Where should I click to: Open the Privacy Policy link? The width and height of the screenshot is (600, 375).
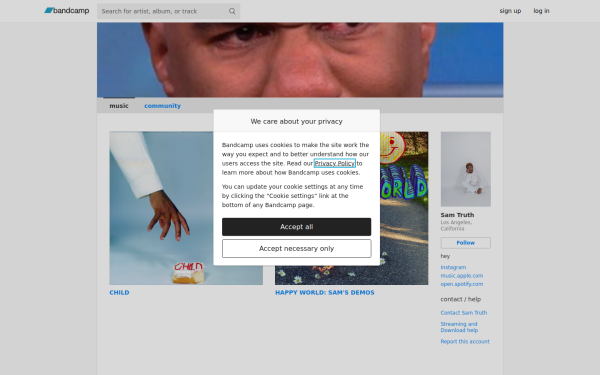click(x=334, y=163)
